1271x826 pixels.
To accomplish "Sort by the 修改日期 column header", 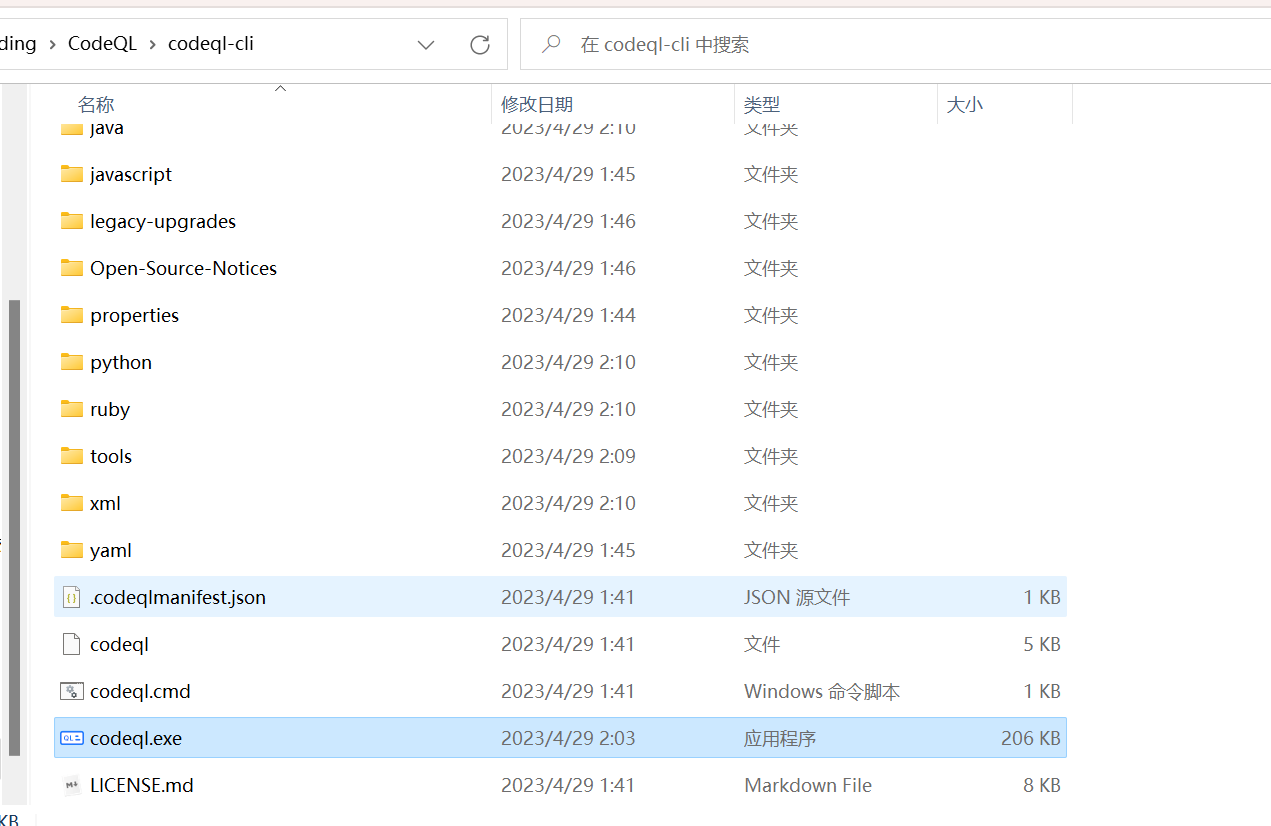I will click(x=537, y=104).
